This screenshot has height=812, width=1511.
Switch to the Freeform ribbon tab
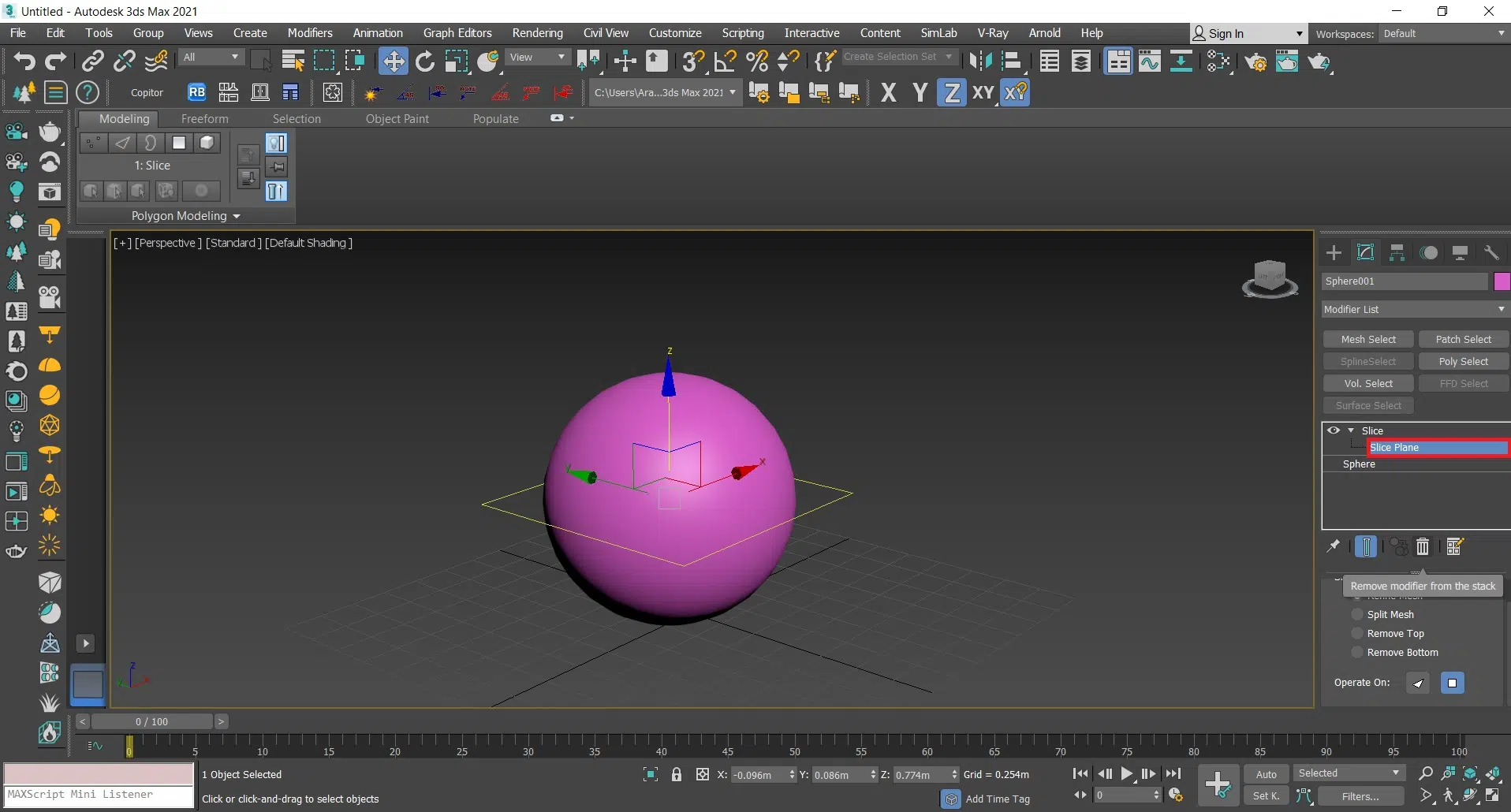point(204,119)
